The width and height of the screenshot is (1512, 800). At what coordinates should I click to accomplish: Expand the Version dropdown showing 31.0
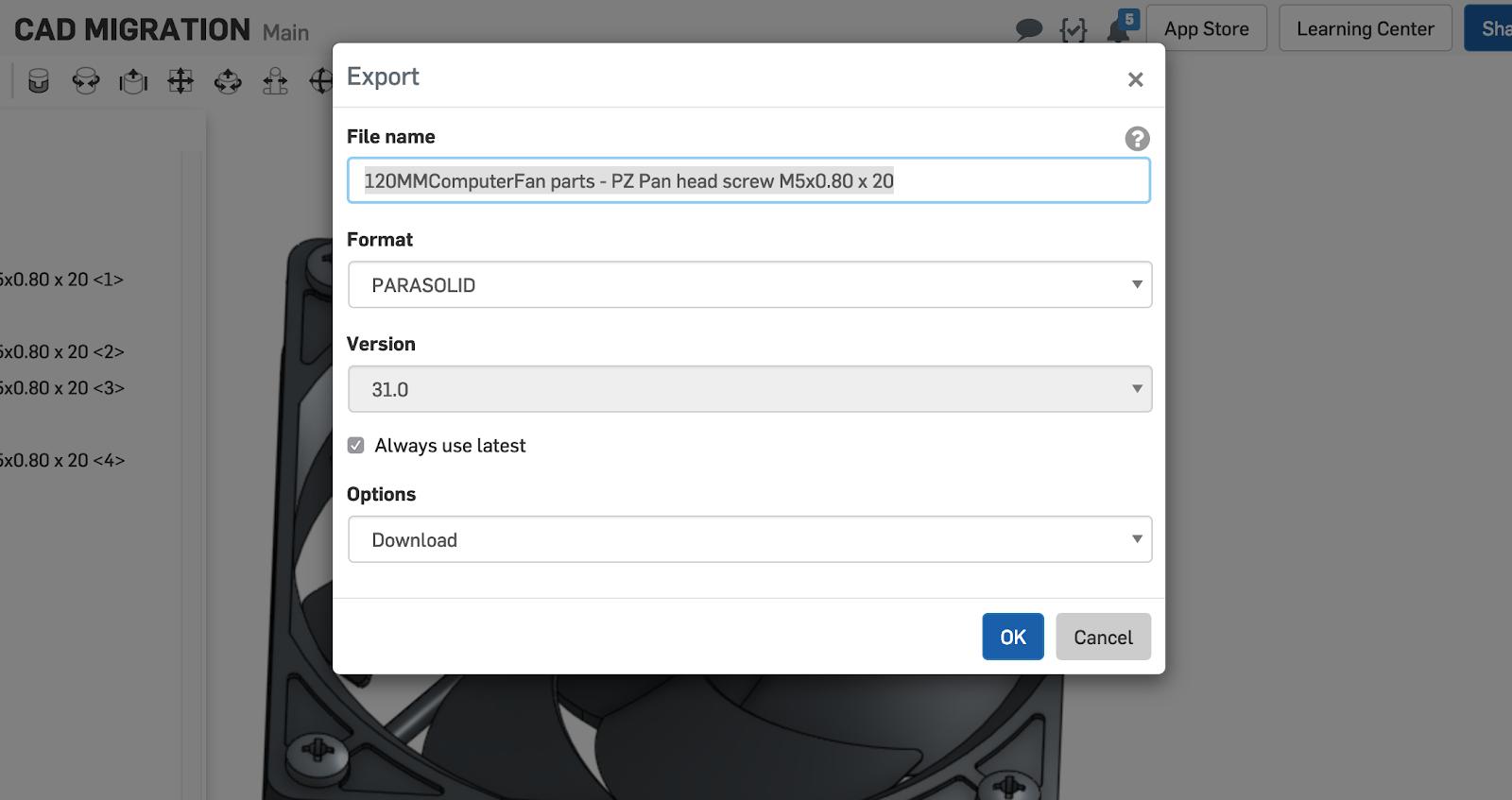tap(749, 389)
